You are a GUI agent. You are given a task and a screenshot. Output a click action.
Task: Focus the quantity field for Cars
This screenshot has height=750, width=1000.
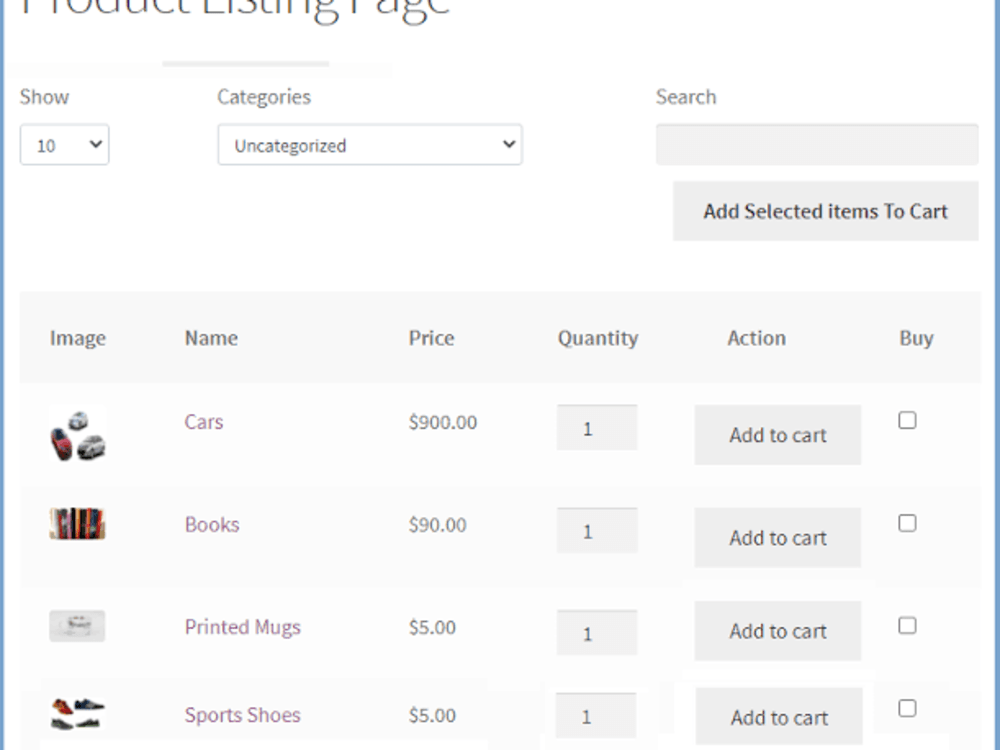click(x=597, y=428)
